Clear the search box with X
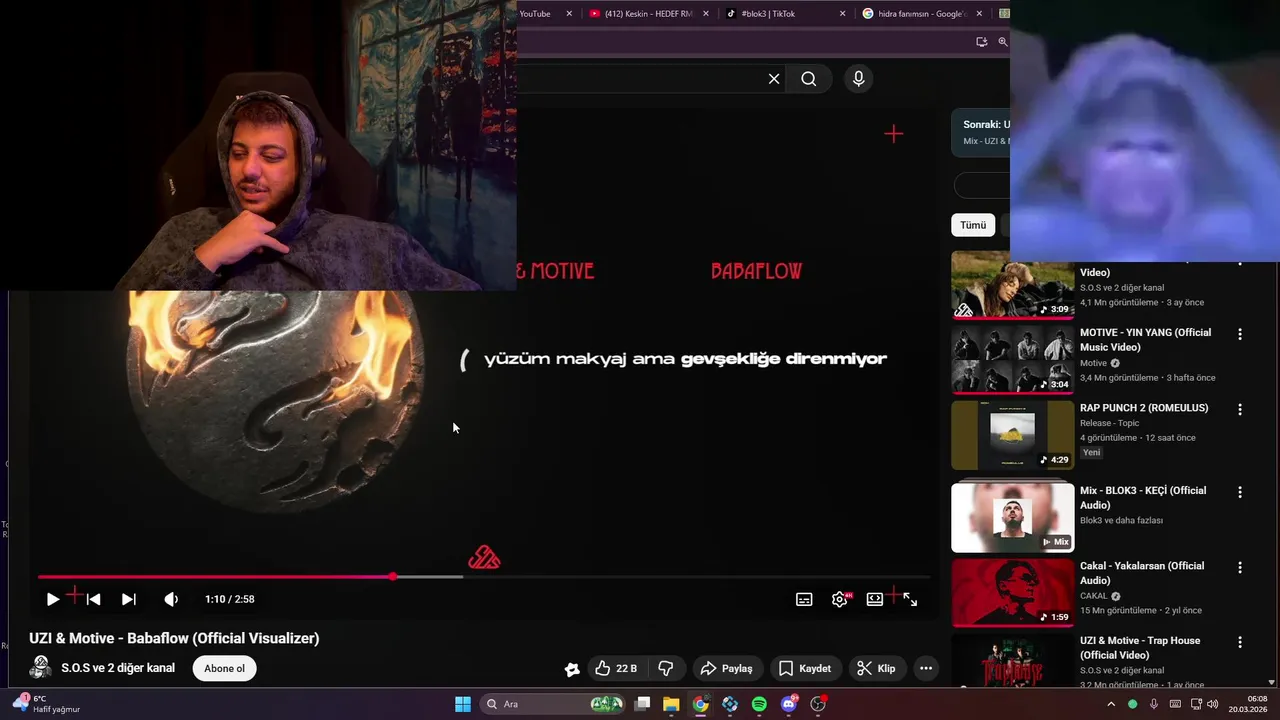The width and height of the screenshot is (1280, 720). 774,79
